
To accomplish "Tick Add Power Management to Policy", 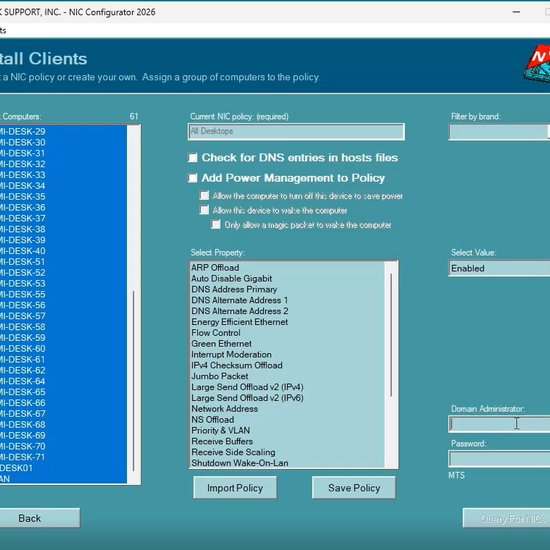I will tap(193, 178).
